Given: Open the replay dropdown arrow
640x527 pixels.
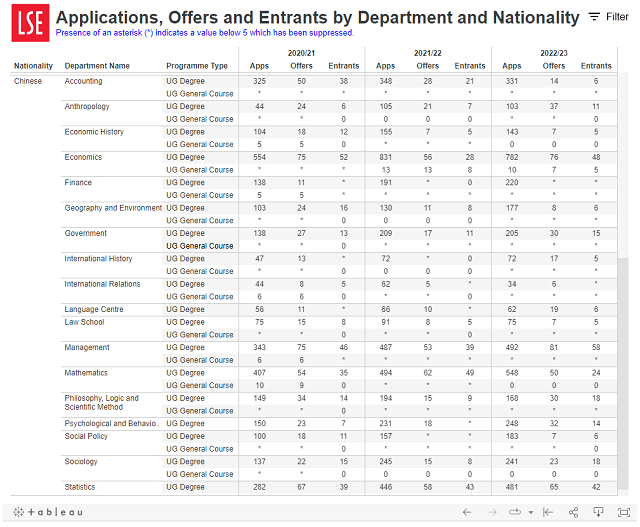Looking at the screenshot, I should (531, 512).
